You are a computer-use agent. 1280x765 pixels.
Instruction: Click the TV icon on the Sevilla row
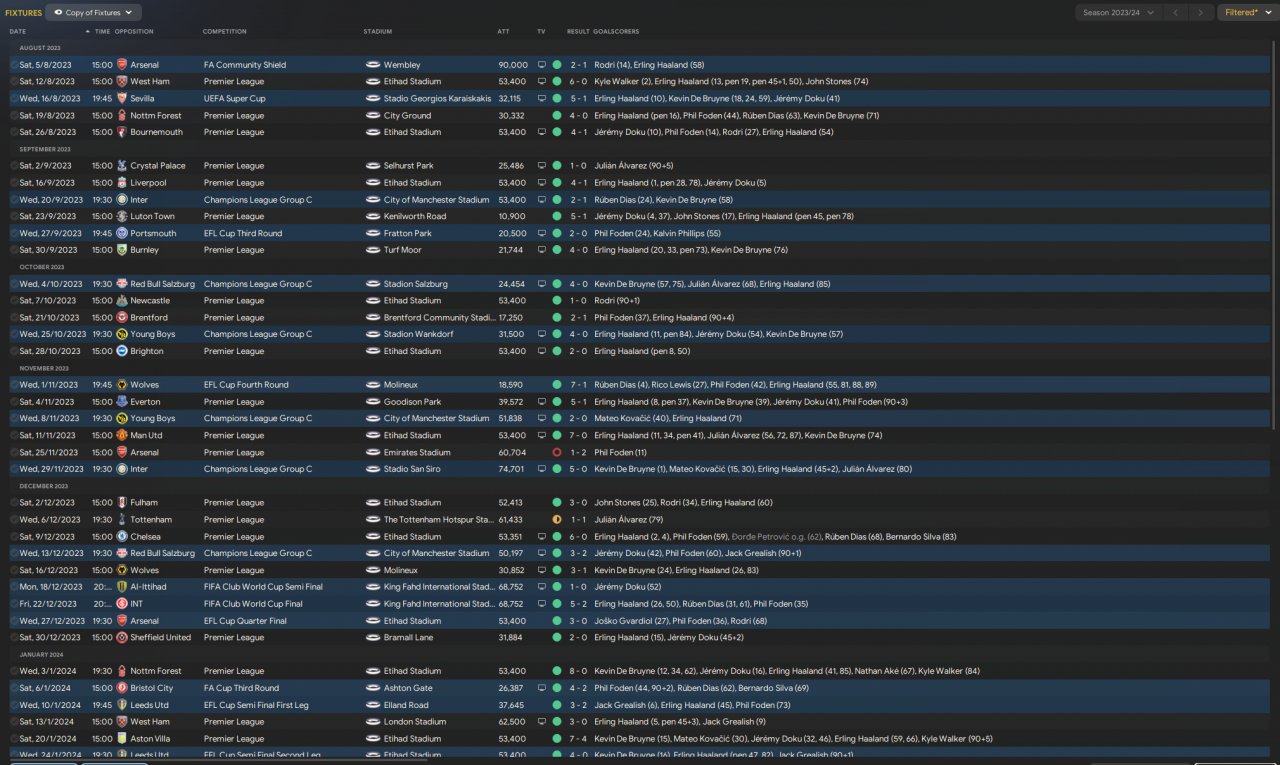point(542,99)
